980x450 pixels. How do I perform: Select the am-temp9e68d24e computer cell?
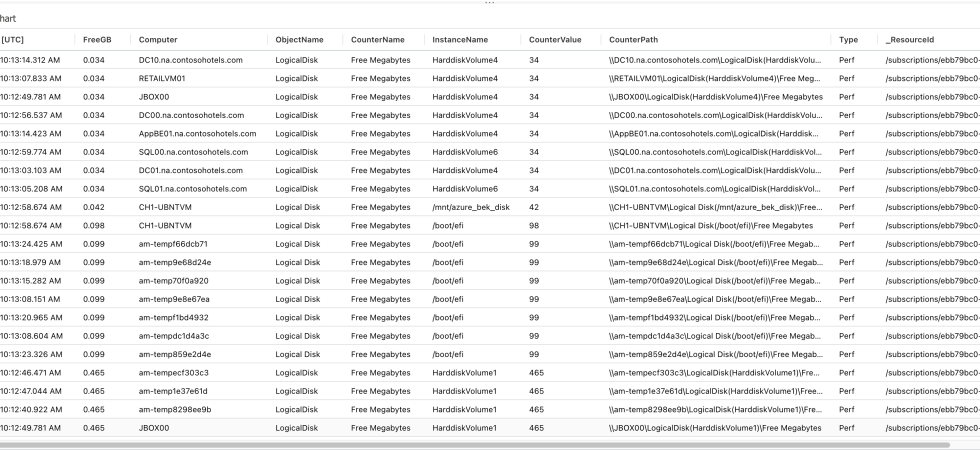175,262
